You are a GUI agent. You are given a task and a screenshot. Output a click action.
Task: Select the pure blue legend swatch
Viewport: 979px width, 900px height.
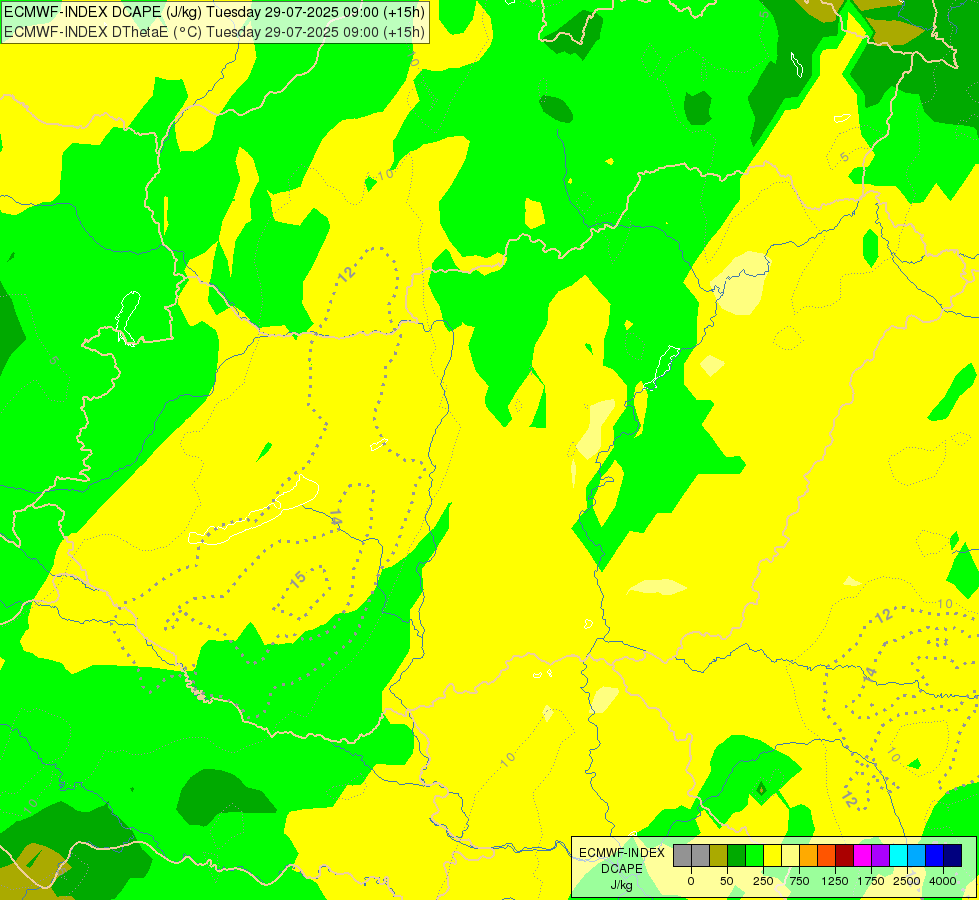point(935,855)
